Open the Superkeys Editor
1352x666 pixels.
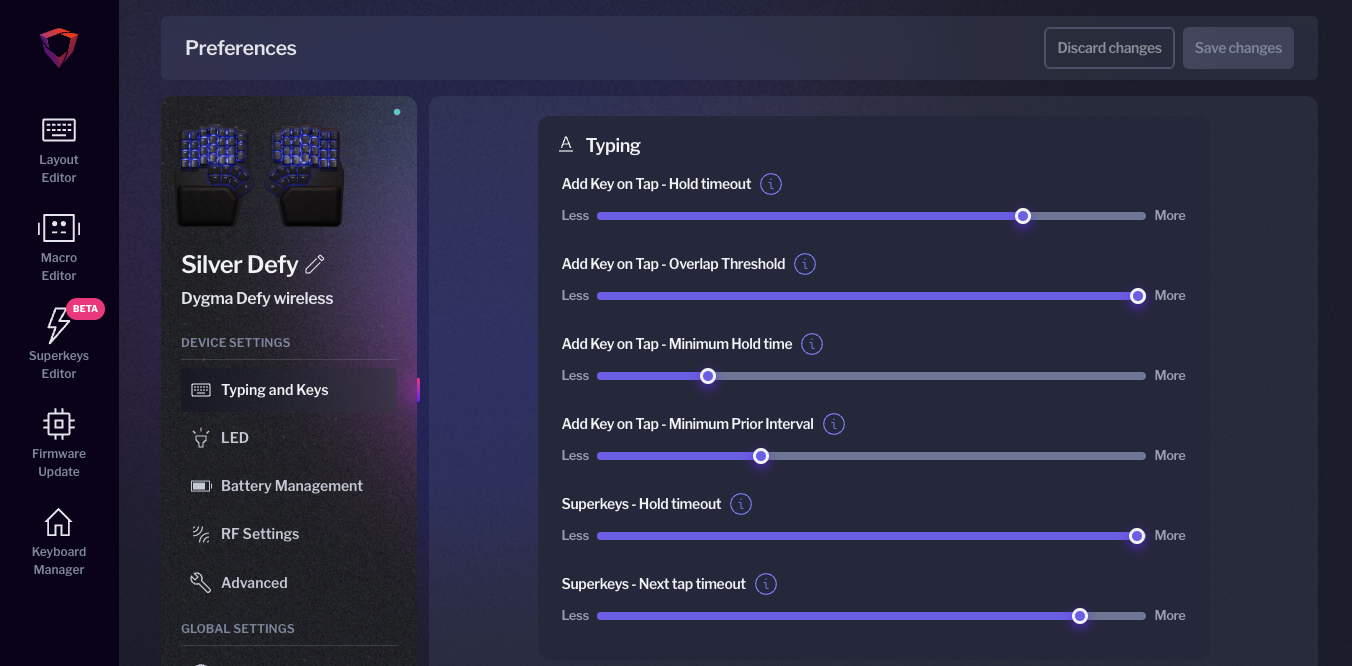(x=59, y=344)
